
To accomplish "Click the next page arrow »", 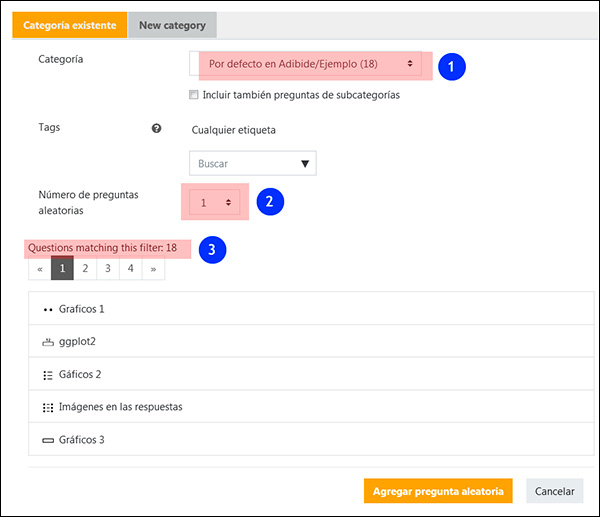I will point(154,268).
